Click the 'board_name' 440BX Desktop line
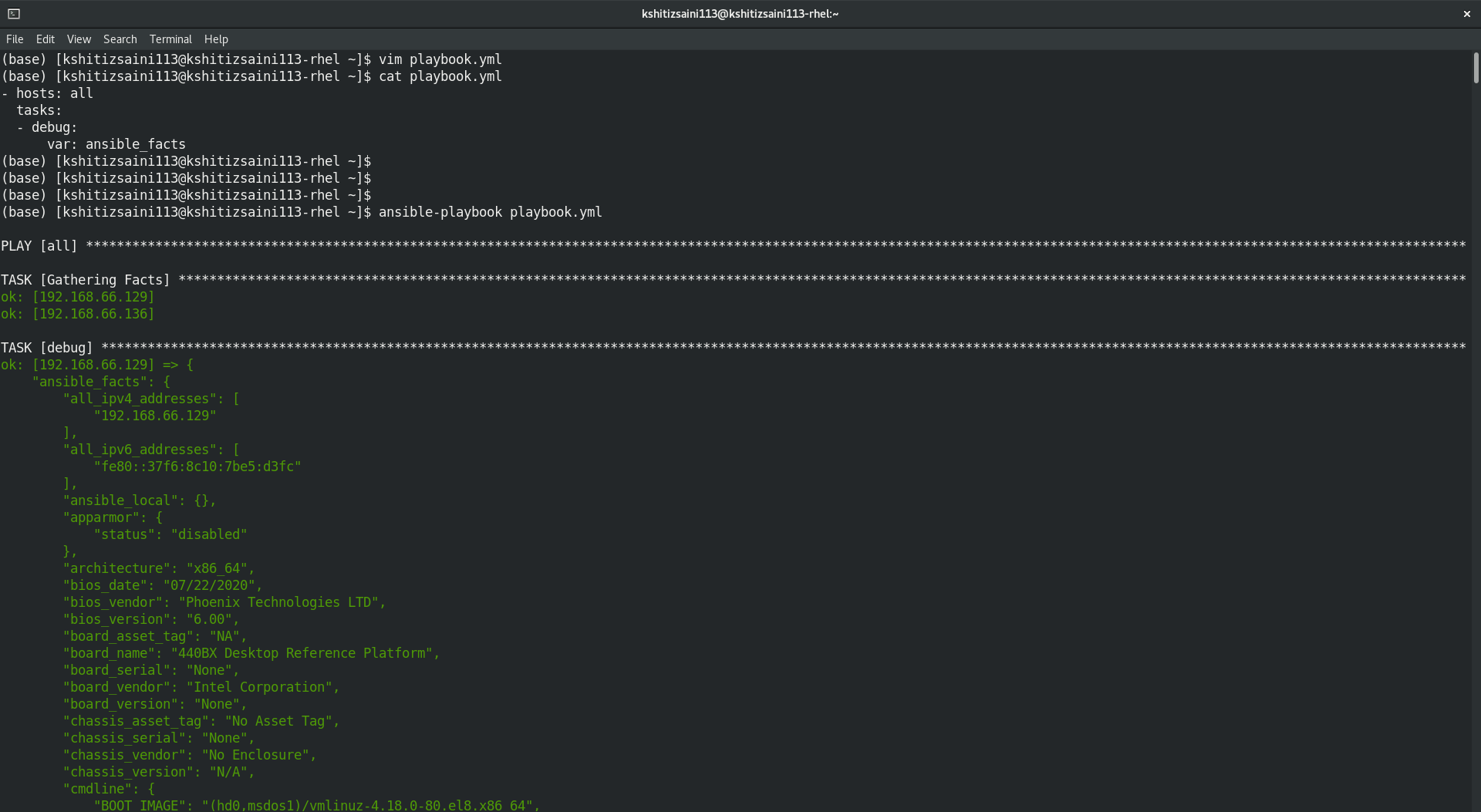The height and width of the screenshot is (812, 1481). click(x=251, y=653)
